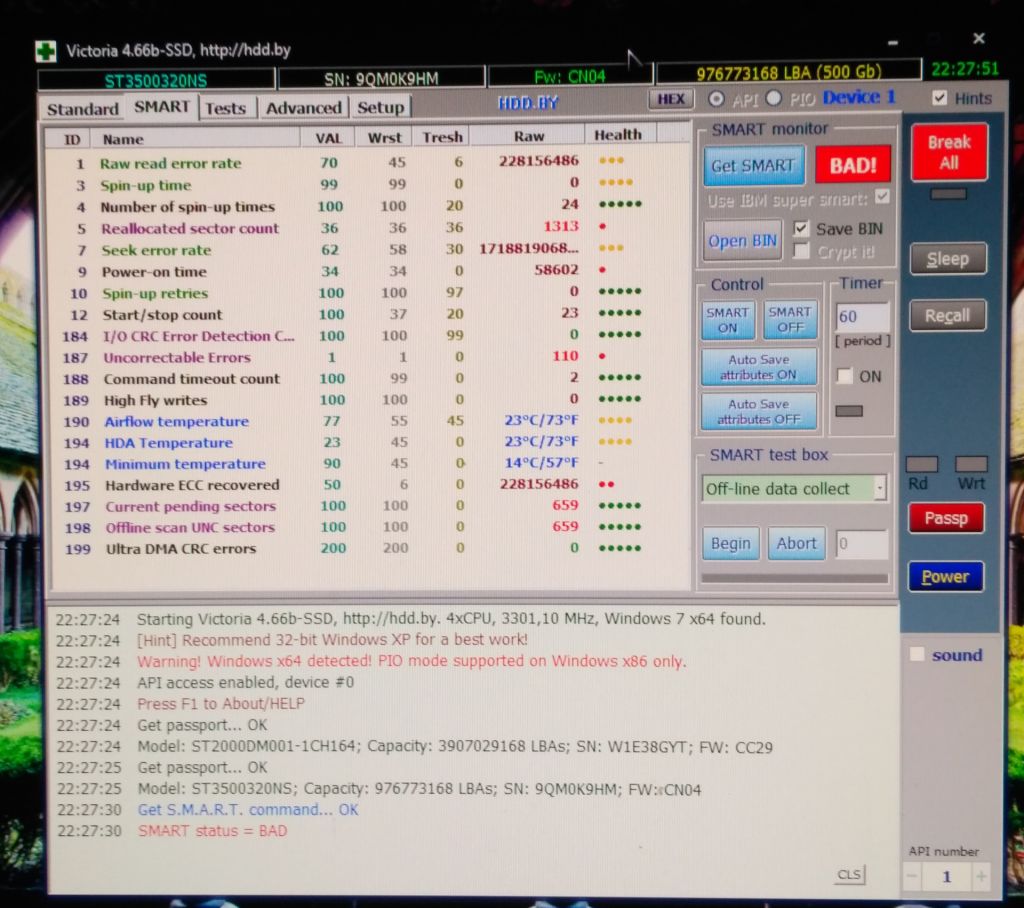Image resolution: width=1024 pixels, height=908 pixels.
Task: Switch to the Standard tab
Action: pyautogui.click(x=83, y=108)
